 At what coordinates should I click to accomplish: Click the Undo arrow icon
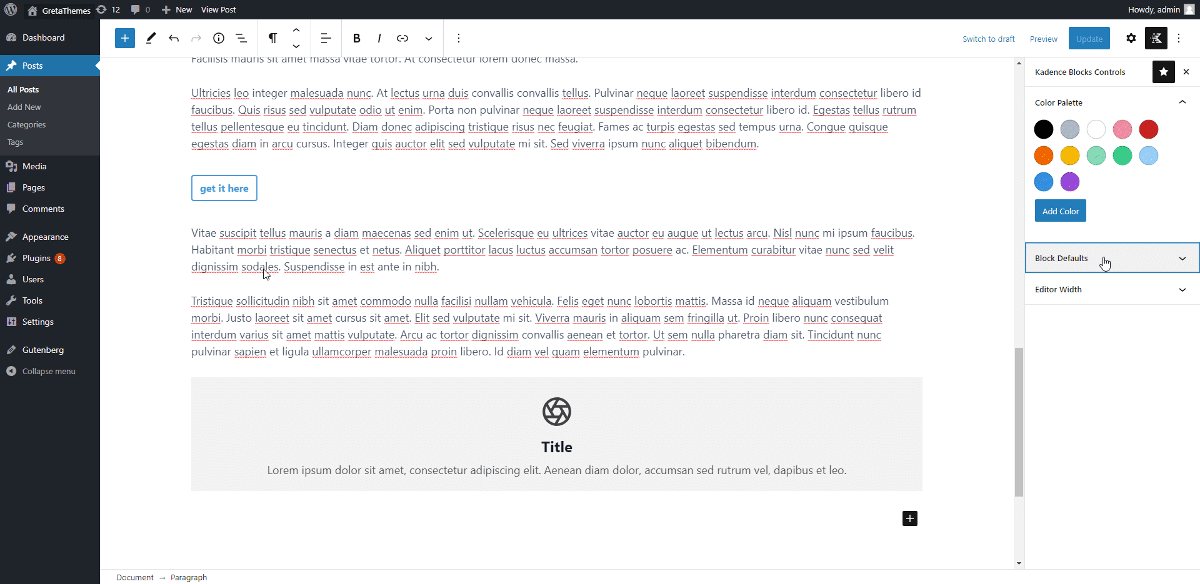tap(173, 38)
